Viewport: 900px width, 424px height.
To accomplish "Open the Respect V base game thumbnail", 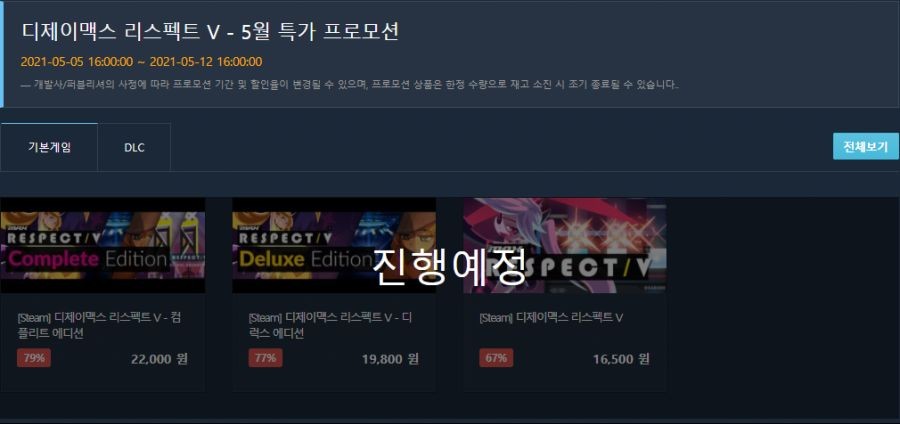I will [565, 246].
